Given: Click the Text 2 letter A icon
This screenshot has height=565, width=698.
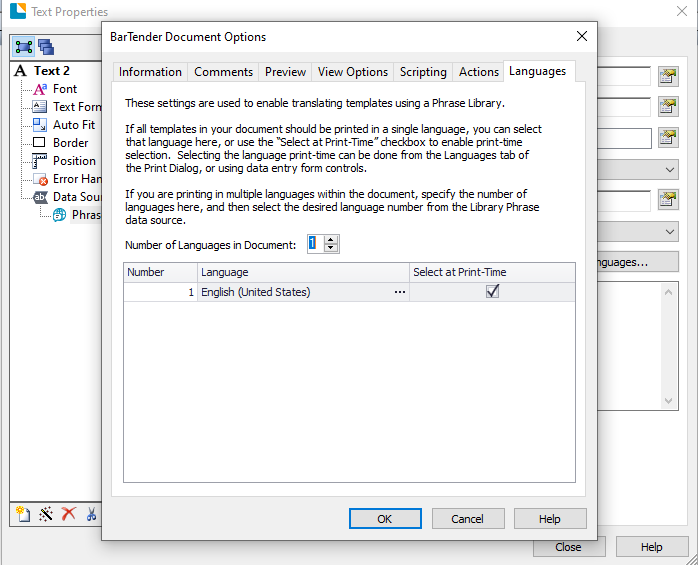Looking at the screenshot, I should pos(20,71).
